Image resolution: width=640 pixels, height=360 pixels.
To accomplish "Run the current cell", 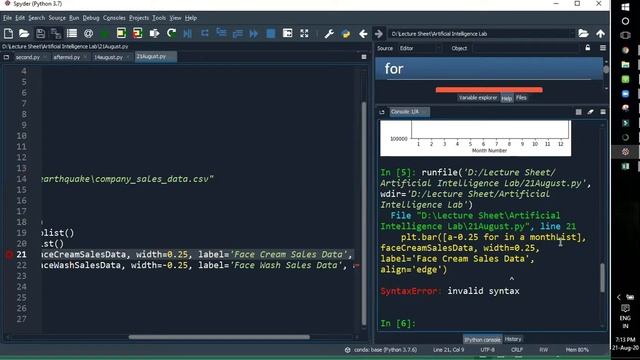I will click(x=121, y=33).
